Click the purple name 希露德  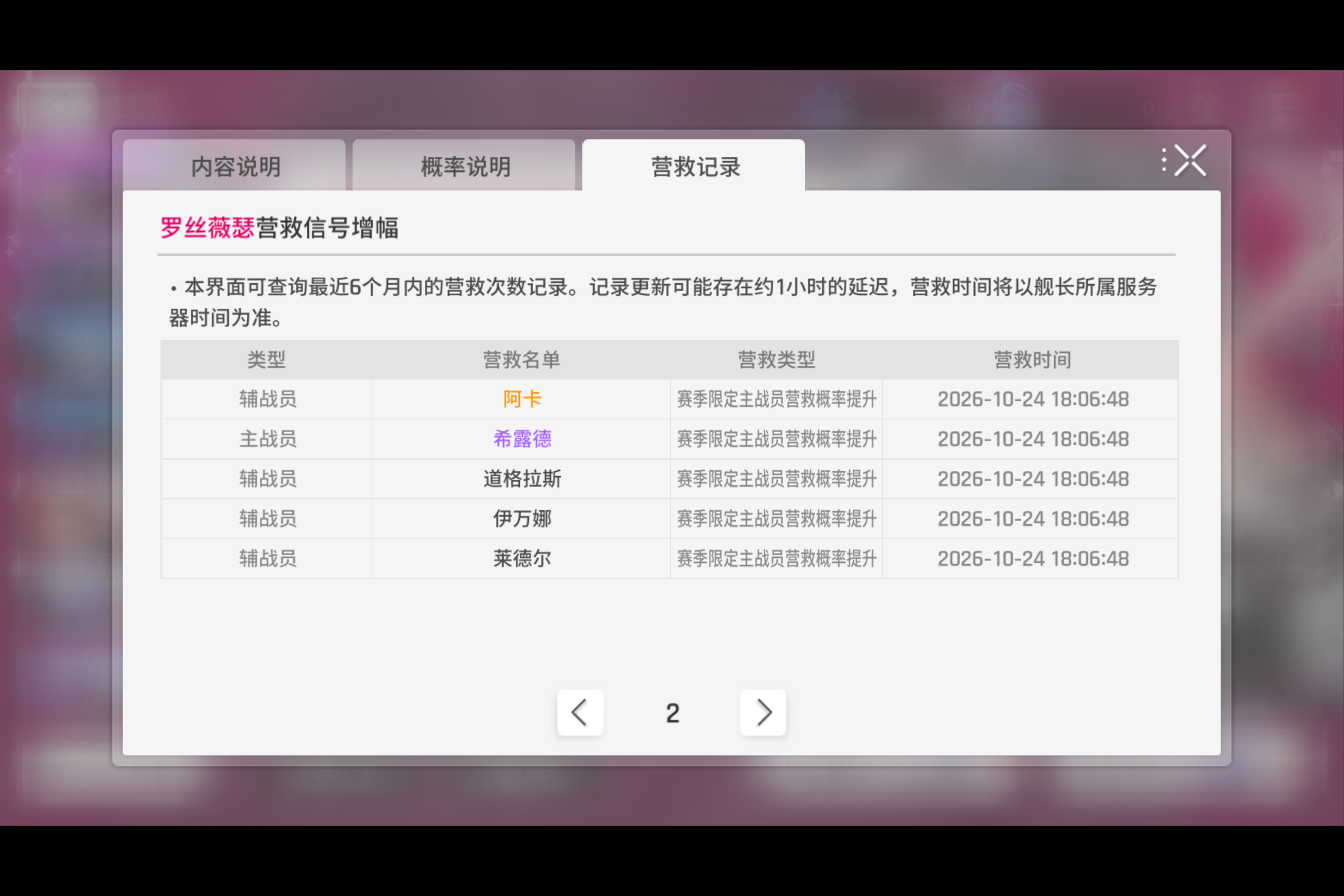[522, 439]
